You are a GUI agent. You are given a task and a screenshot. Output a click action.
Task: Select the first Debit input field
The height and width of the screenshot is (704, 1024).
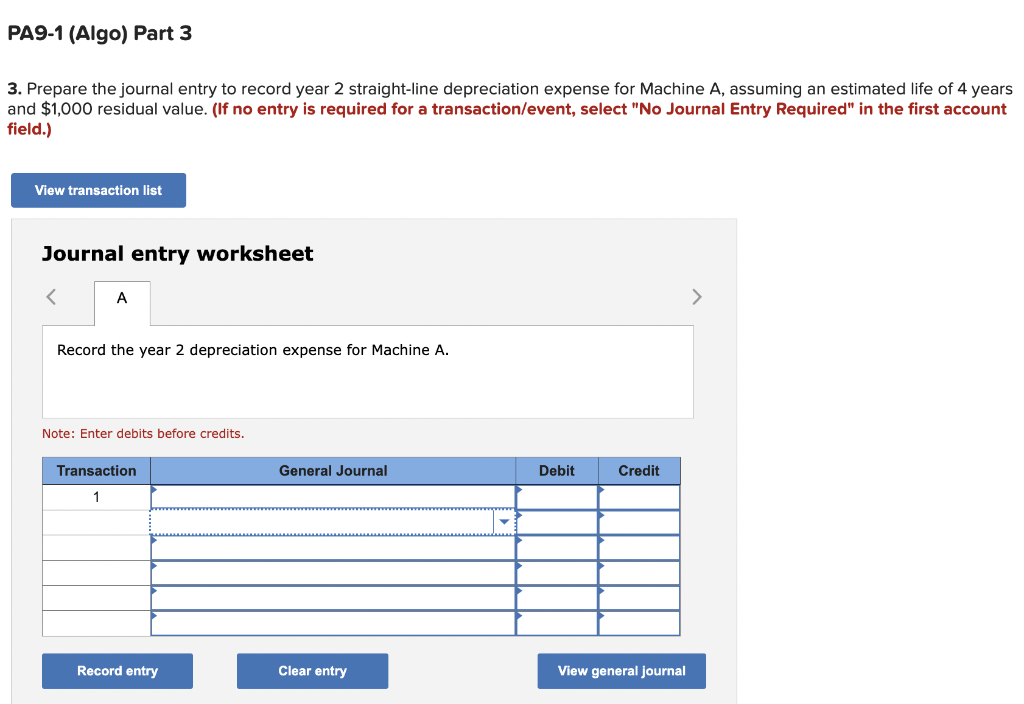(x=557, y=496)
